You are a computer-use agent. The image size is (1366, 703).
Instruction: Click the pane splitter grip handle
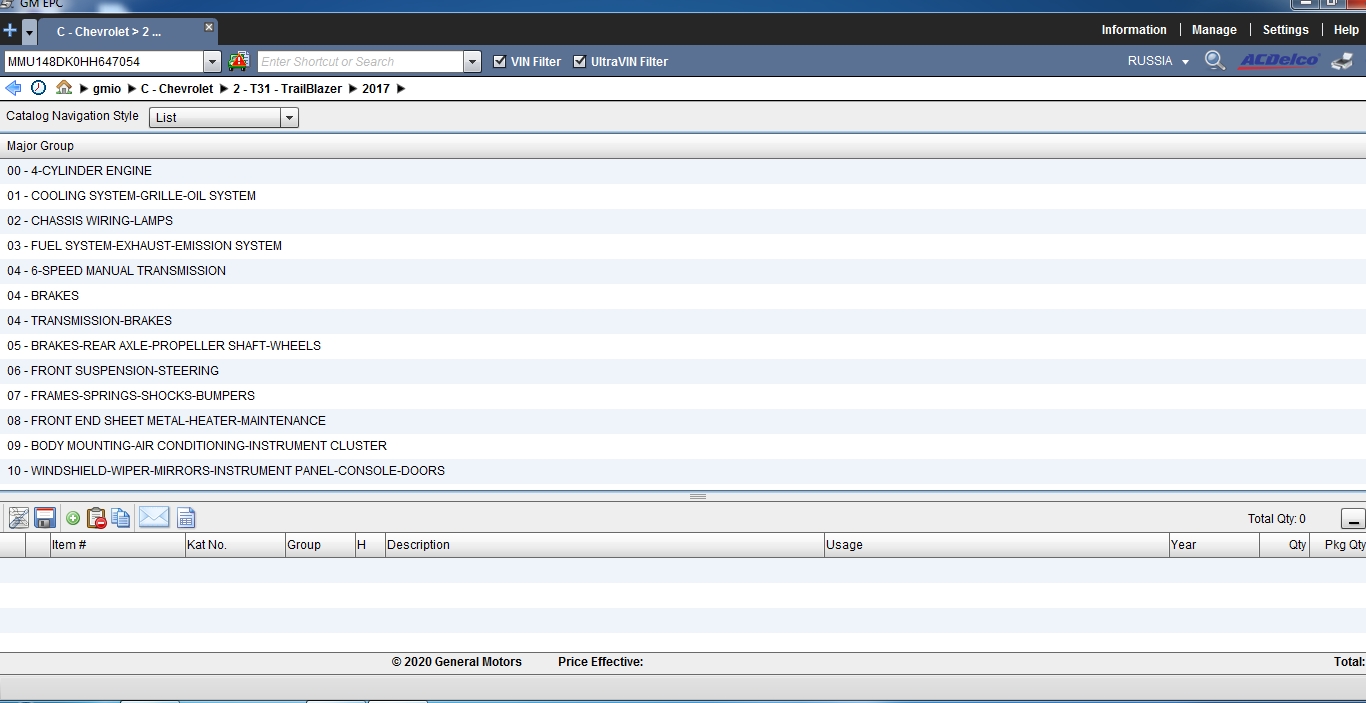(x=698, y=496)
